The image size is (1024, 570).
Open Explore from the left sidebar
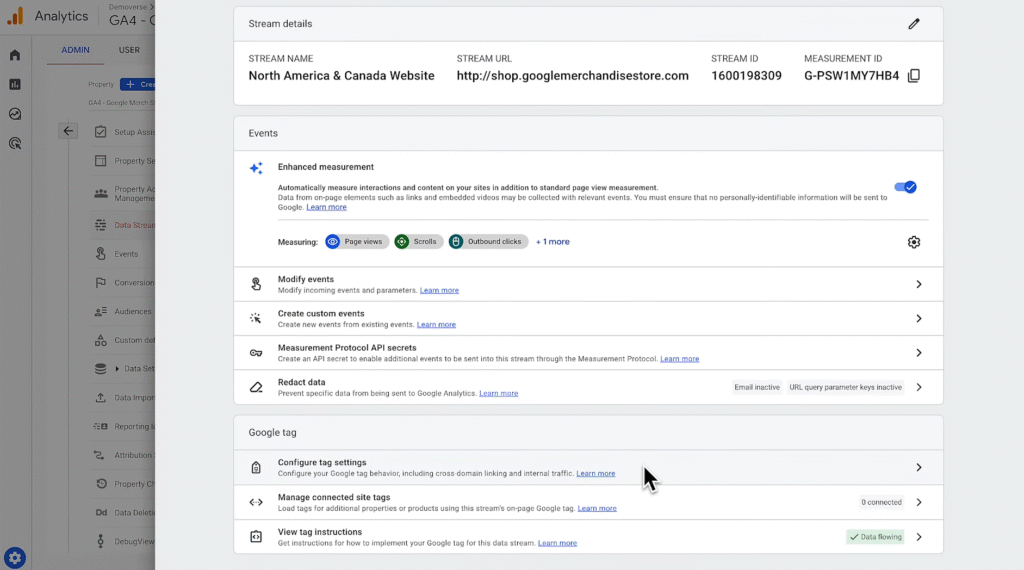click(15, 114)
